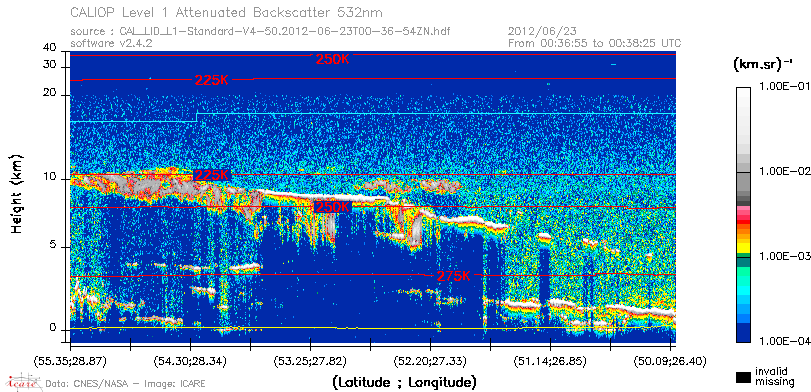The width and height of the screenshot is (811, 392).
Task: Click the '(54.30;28.34)' coordinate label
Action: (190, 360)
